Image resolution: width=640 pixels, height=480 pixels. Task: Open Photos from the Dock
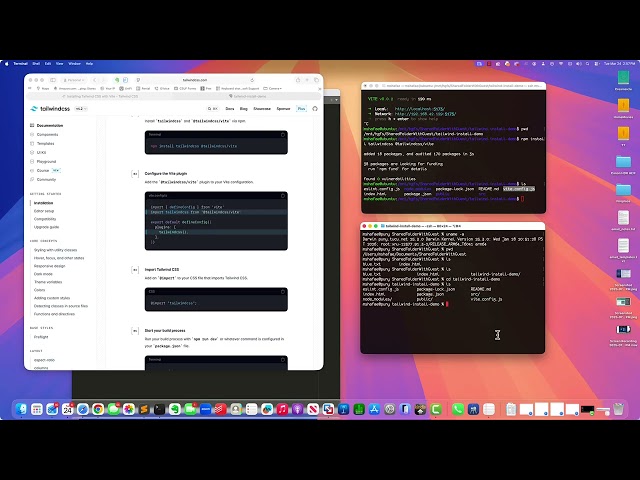pos(129,409)
